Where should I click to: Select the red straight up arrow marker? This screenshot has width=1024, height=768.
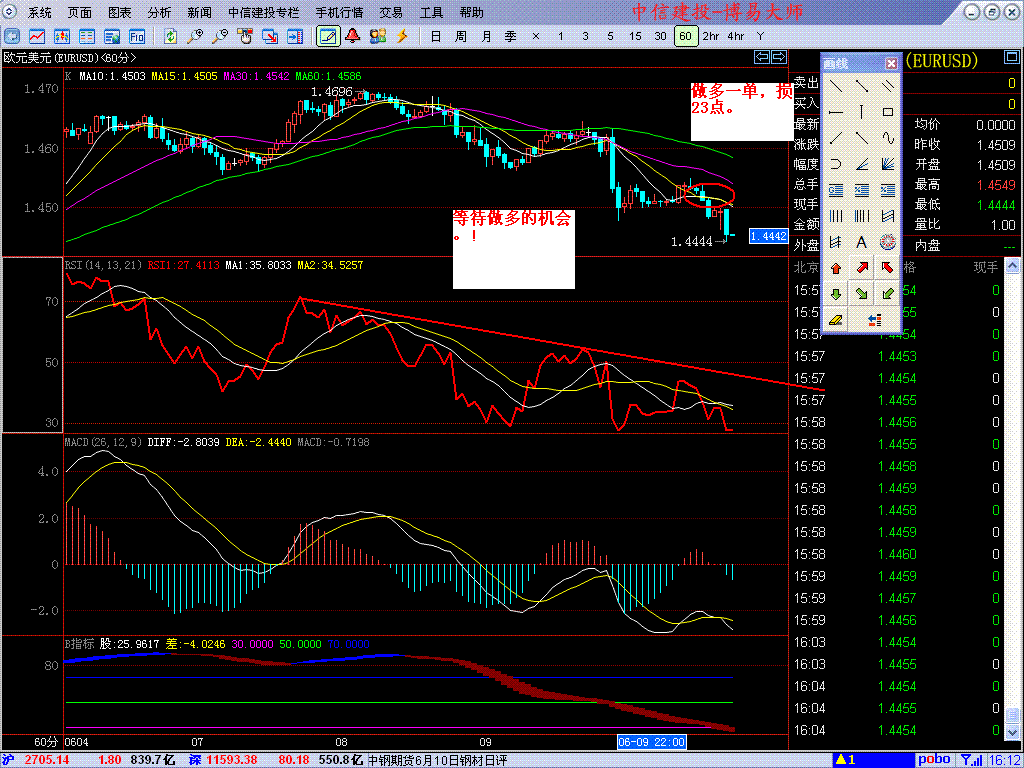click(835, 268)
